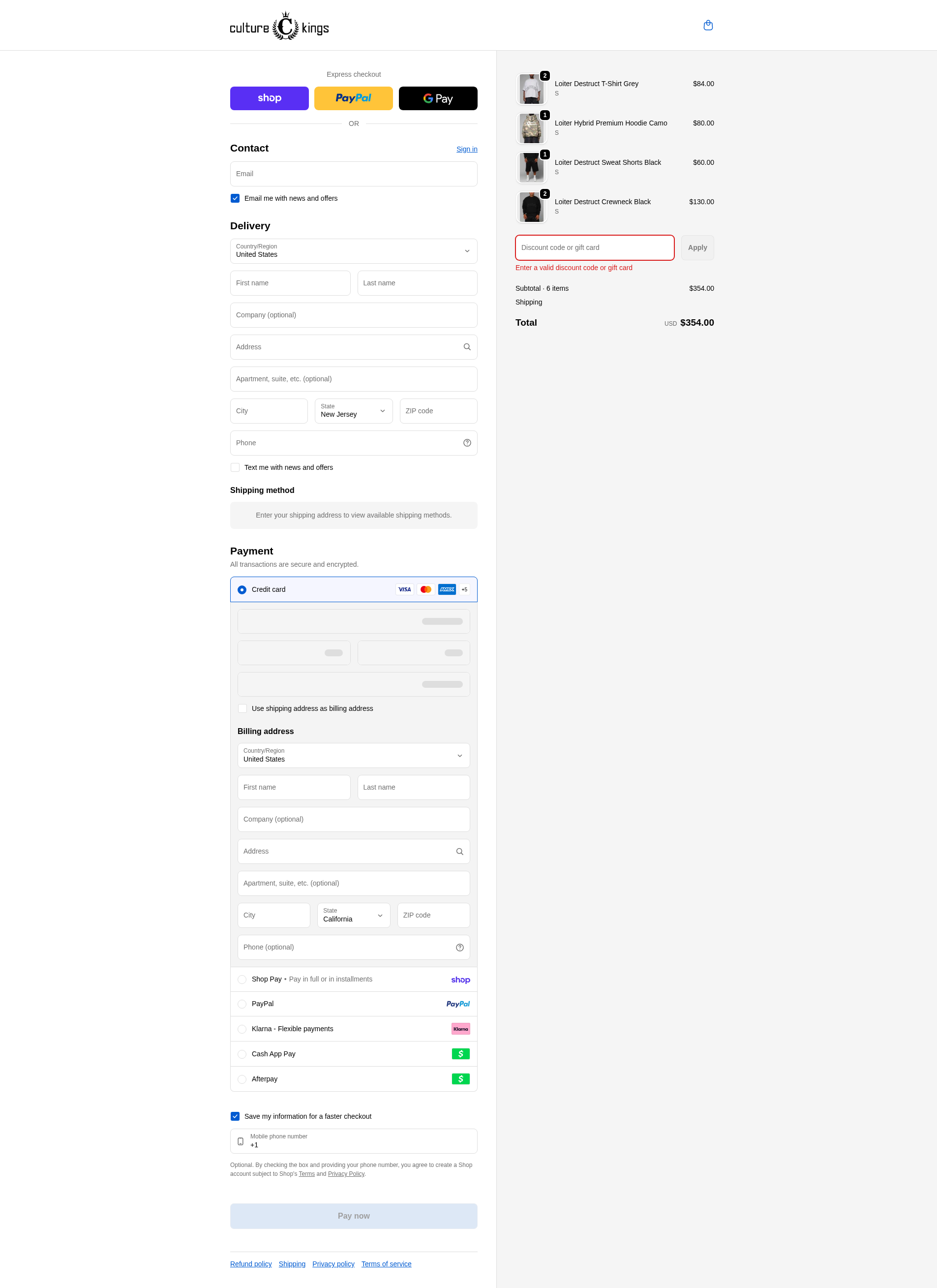Click the Discount code or gift card field
The width and height of the screenshot is (937, 1288).
coord(594,247)
